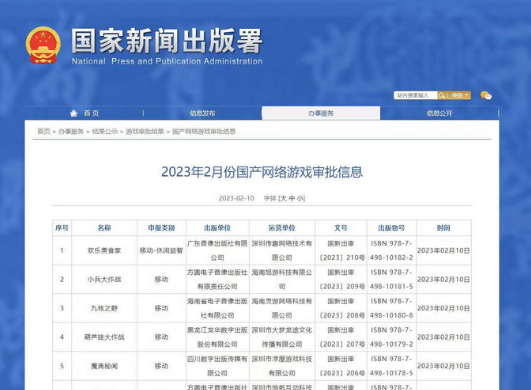Click the date cell in 九牧之野 row
The image size is (531, 390).
coord(443,308)
